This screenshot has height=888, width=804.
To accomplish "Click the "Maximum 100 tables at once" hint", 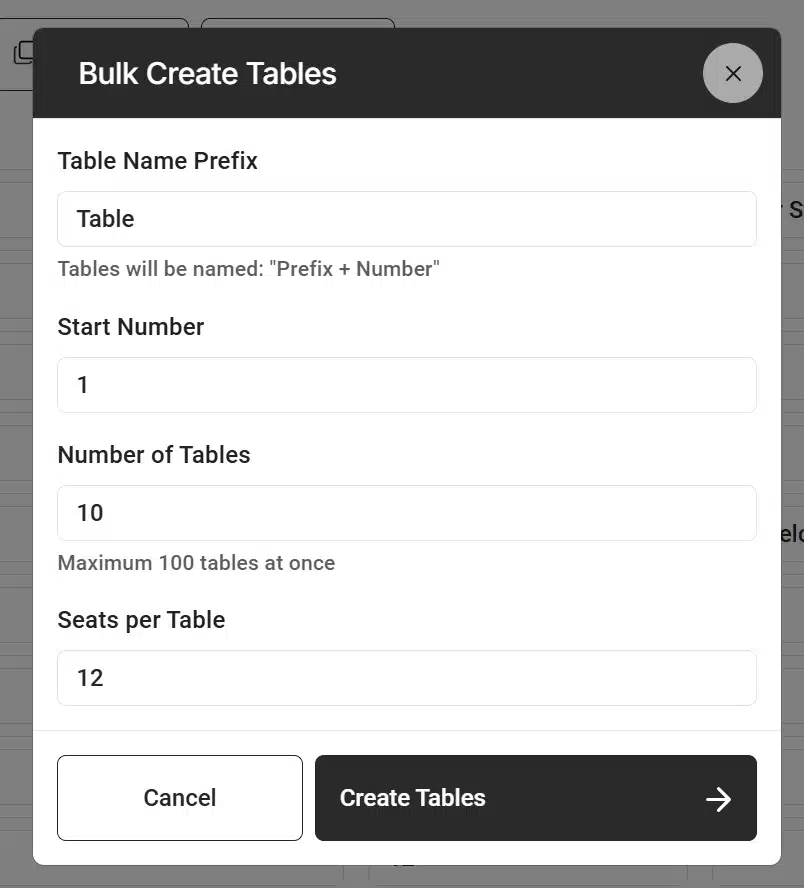I will [196, 562].
